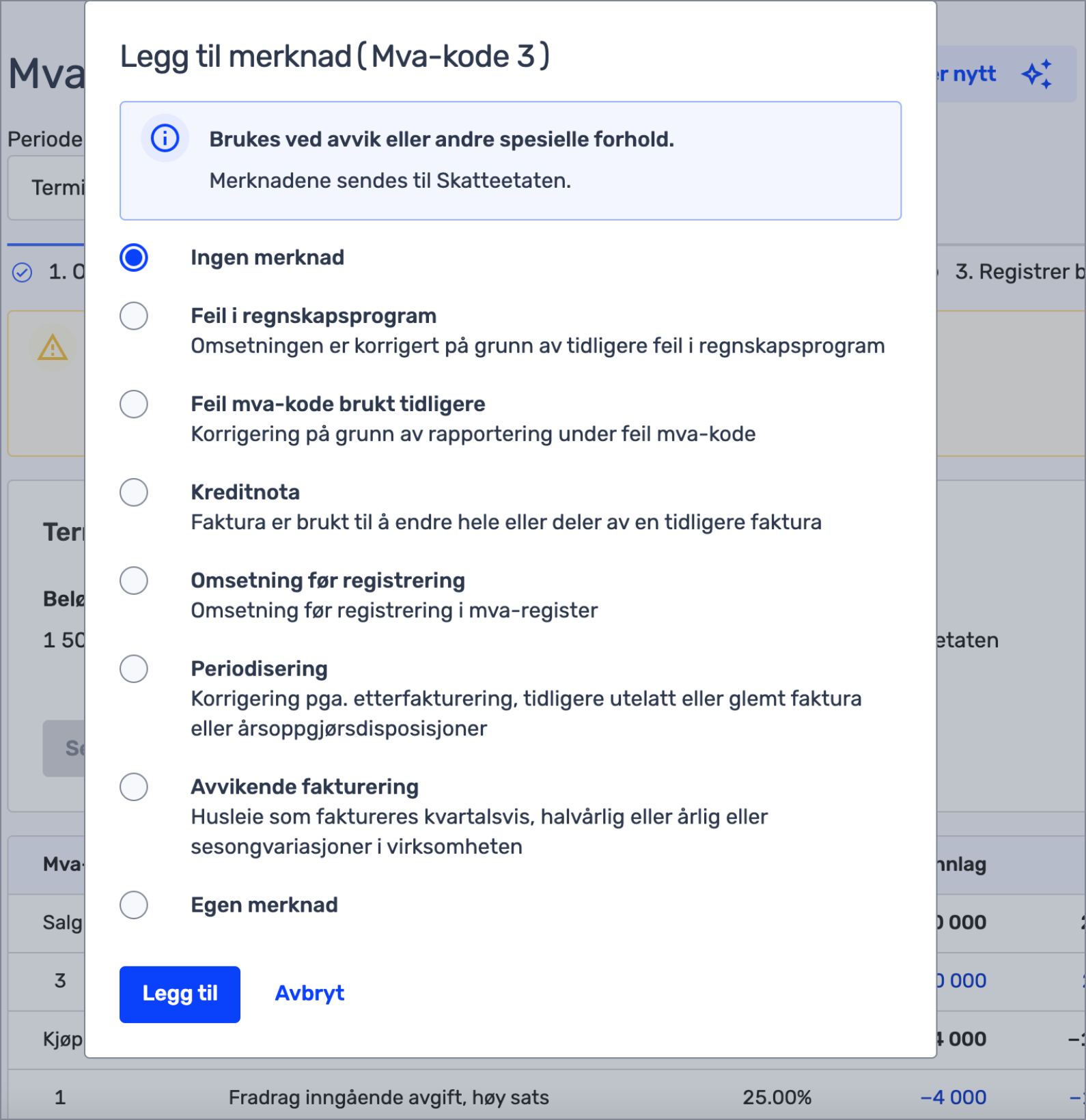The image size is (1086, 1120).
Task: Choose the 'Avvikende fakturering' radio option
Action: [x=134, y=787]
